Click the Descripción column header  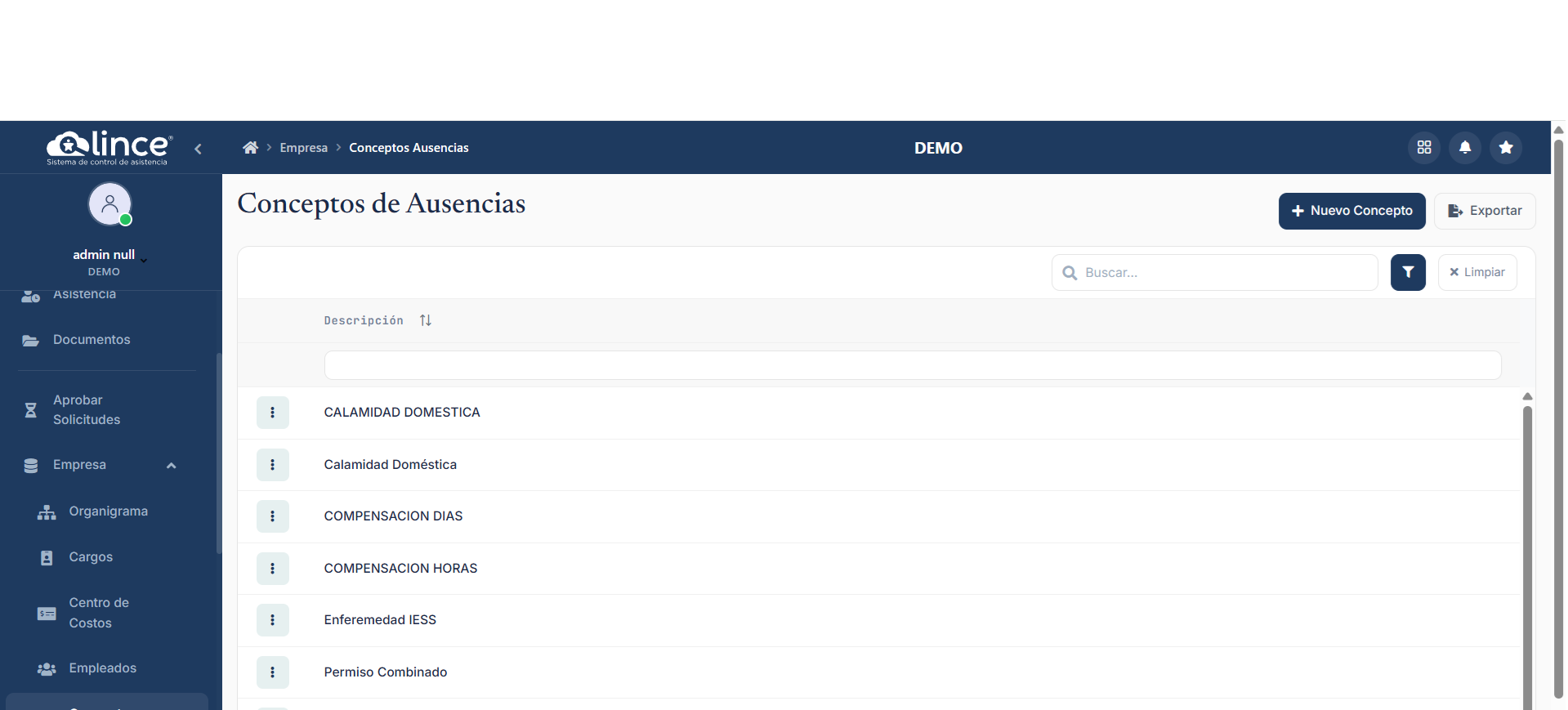364,320
